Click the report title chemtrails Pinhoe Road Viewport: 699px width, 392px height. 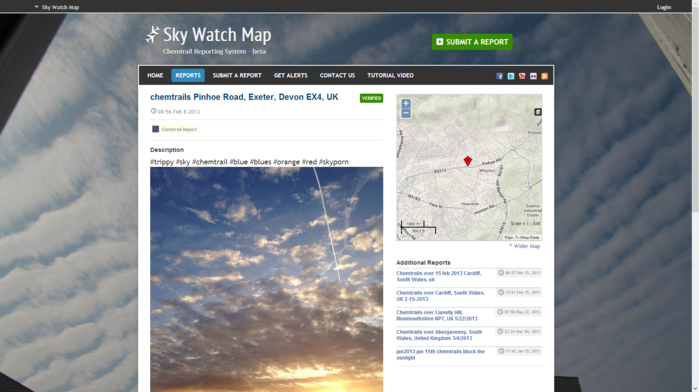point(244,97)
